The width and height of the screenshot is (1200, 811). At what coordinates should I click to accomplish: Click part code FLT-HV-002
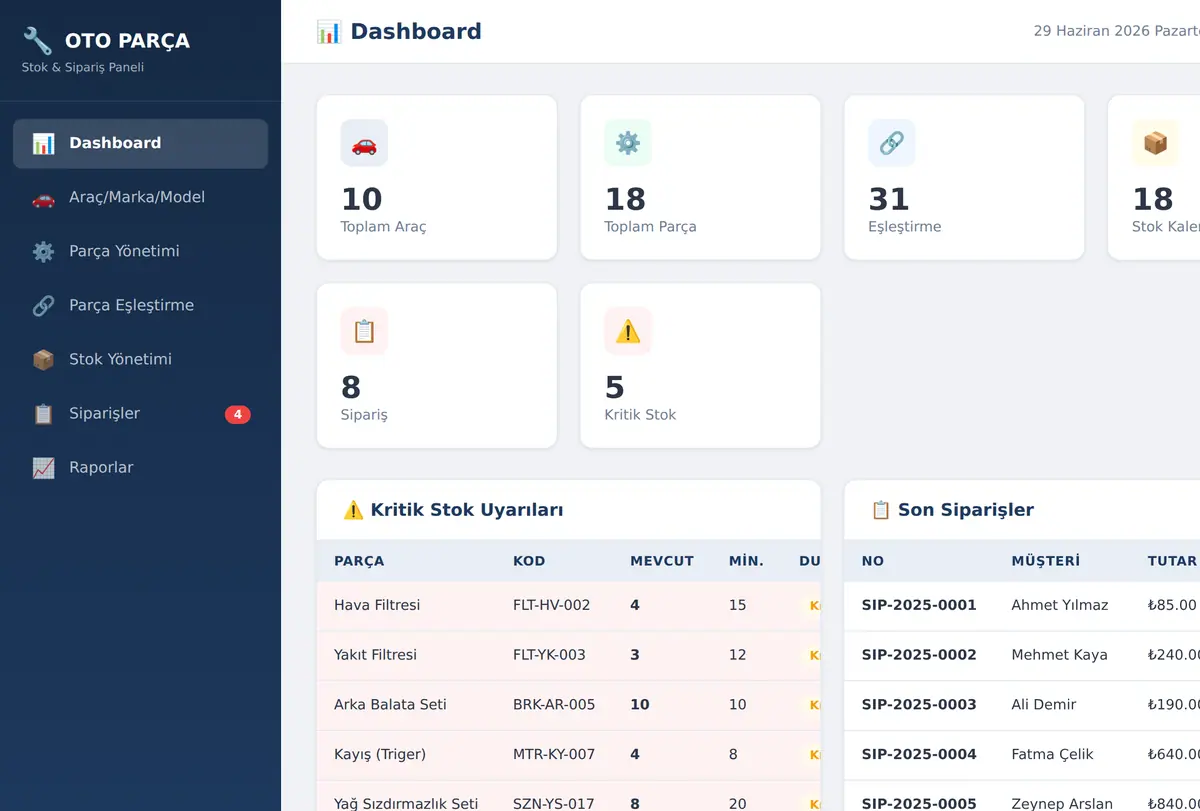pyautogui.click(x=552, y=605)
